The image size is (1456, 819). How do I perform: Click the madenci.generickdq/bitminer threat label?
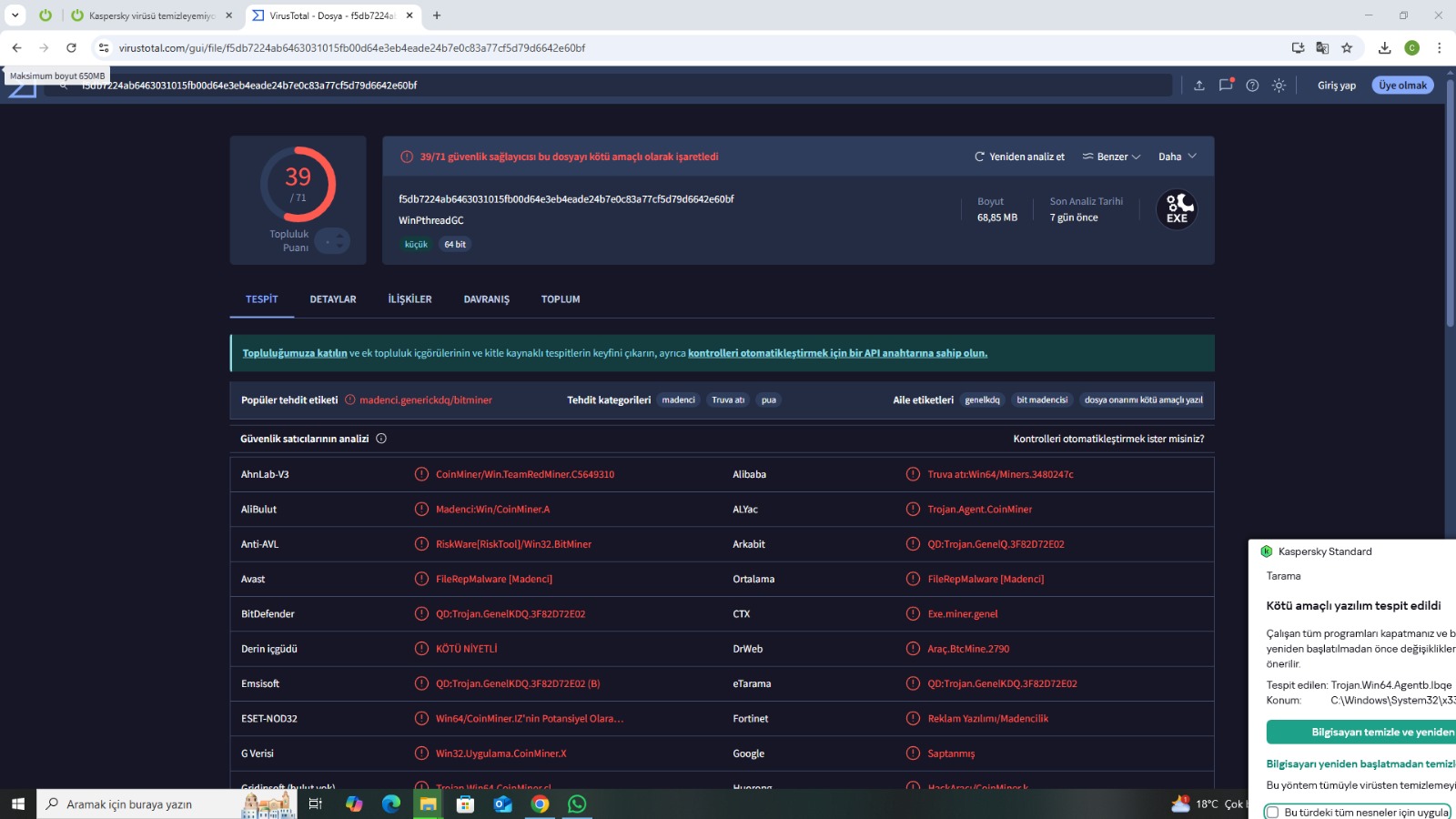[x=426, y=400]
